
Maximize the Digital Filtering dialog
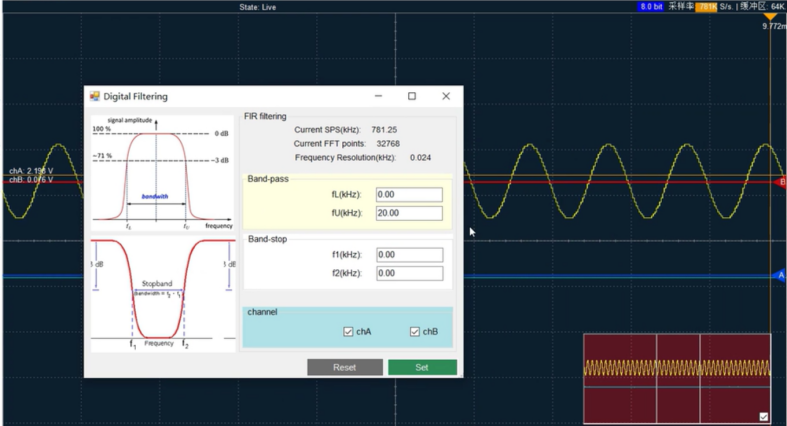(412, 96)
